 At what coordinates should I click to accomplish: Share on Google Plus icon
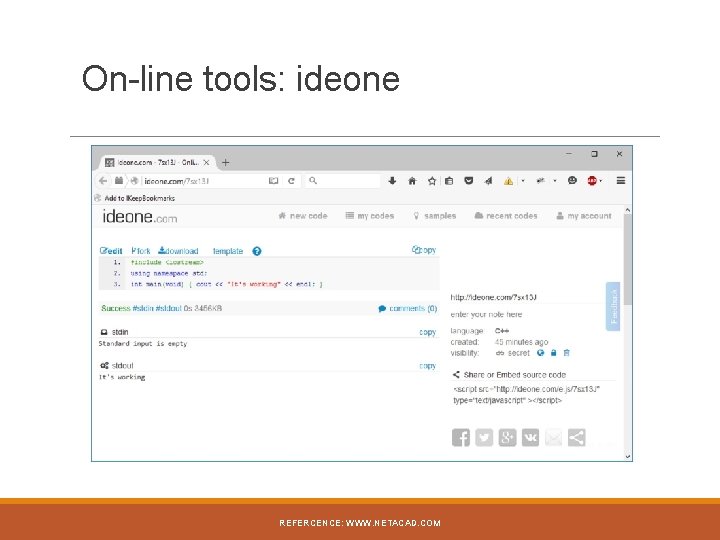pos(507,438)
